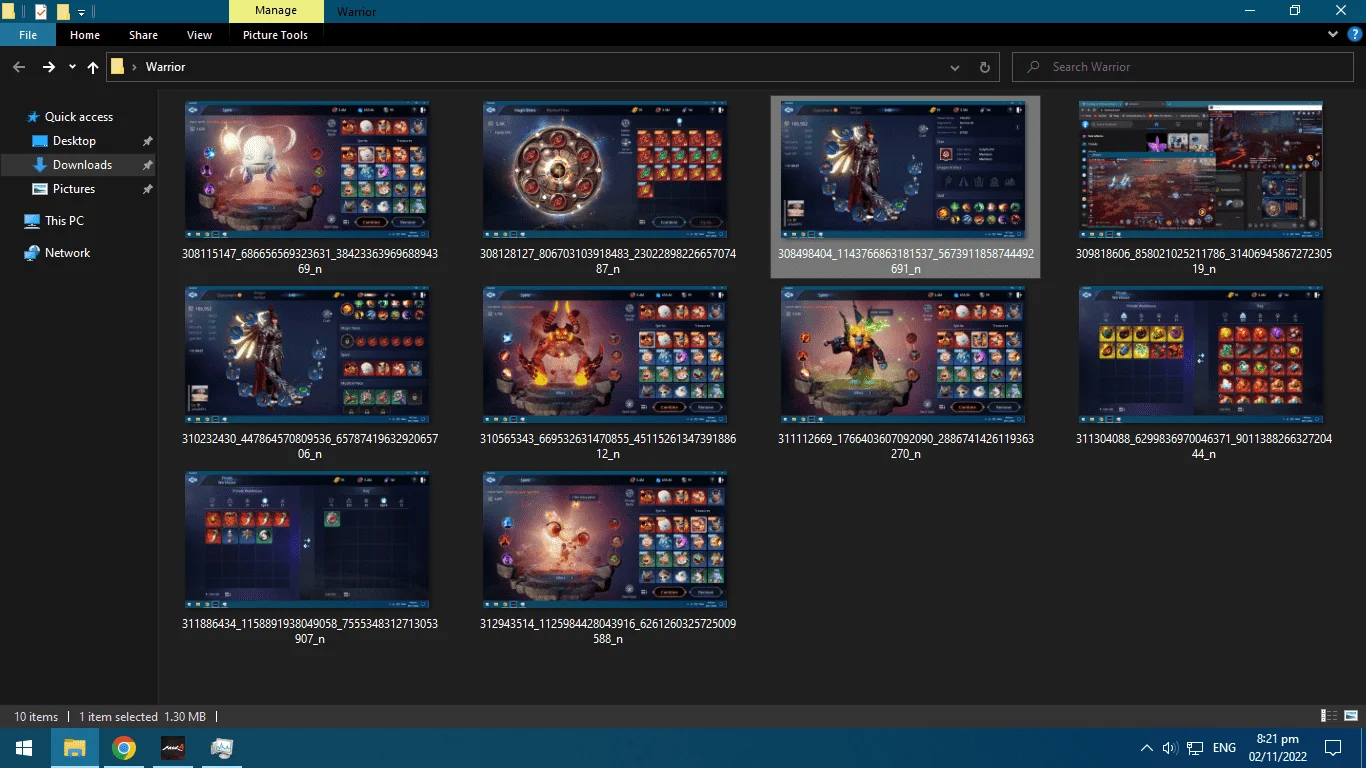Go back using the Back arrow
The height and width of the screenshot is (768, 1366).
(19, 67)
